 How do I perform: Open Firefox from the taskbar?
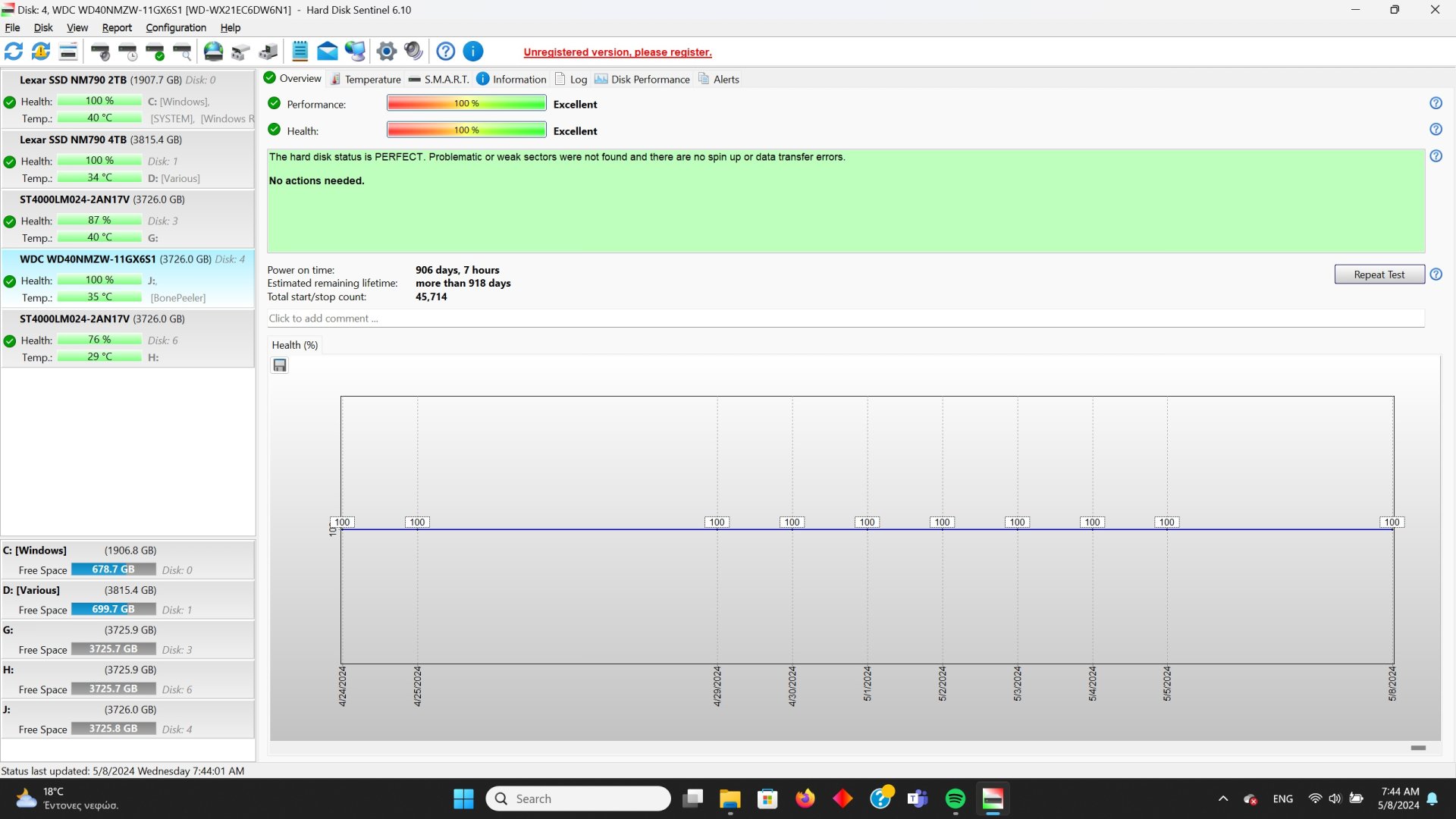[x=805, y=799]
